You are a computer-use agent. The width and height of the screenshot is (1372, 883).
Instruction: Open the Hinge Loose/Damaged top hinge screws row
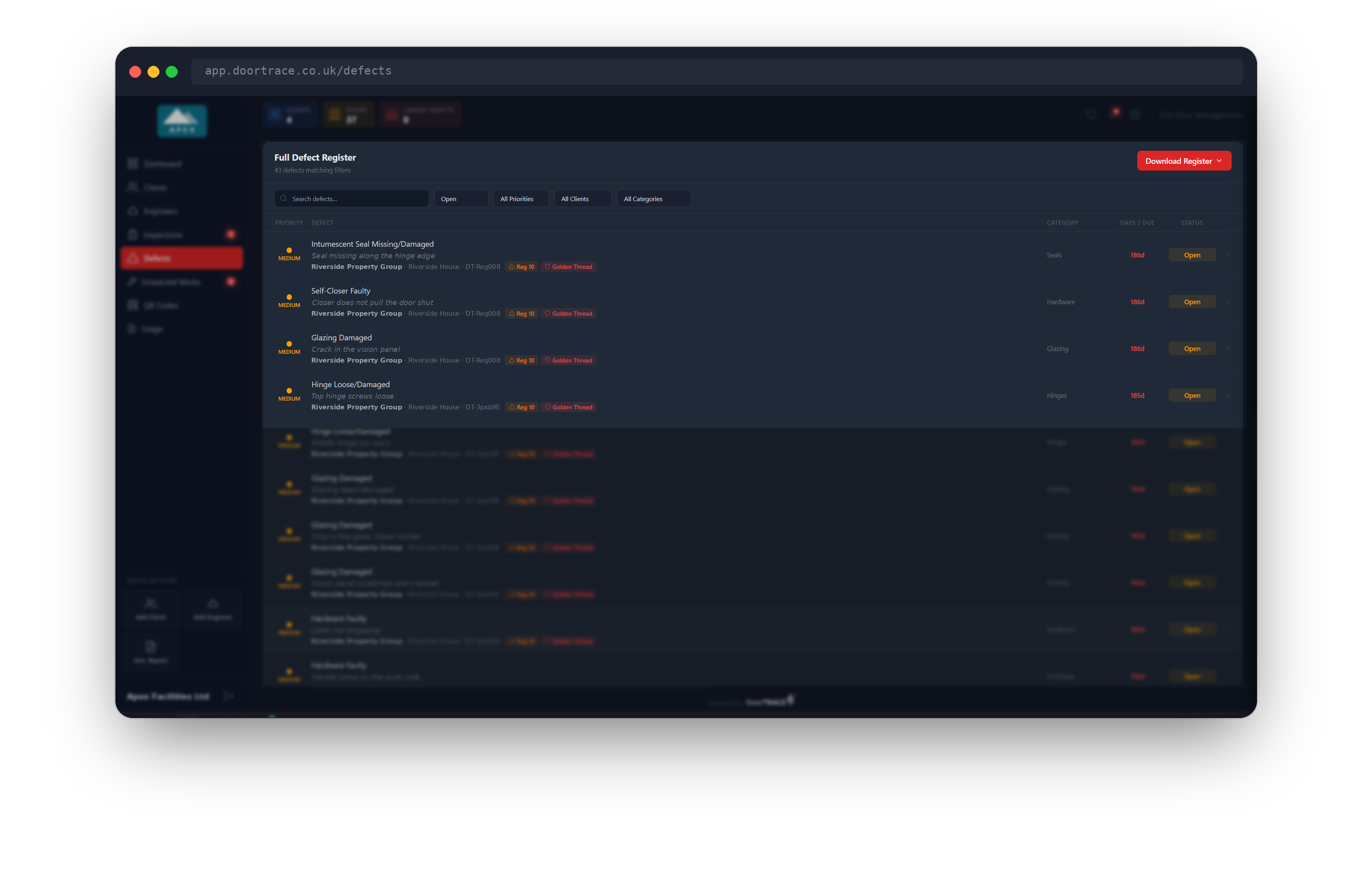coord(753,395)
